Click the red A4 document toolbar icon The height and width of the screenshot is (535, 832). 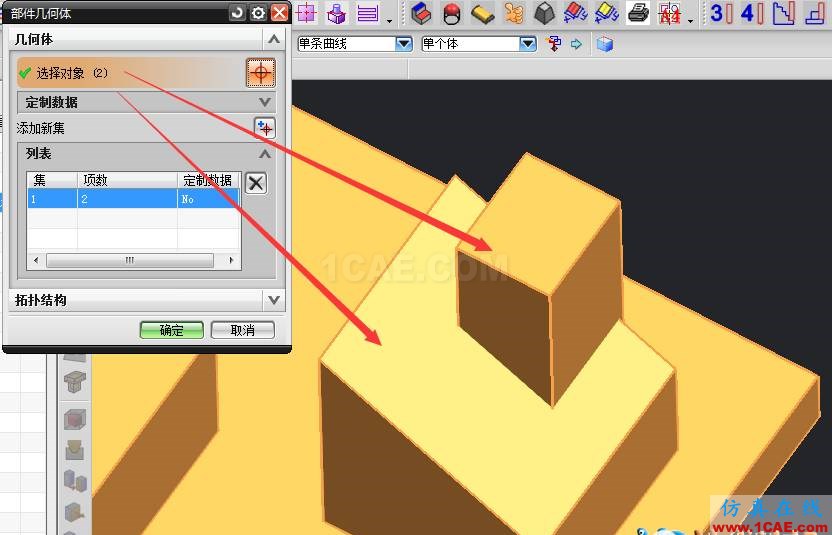pyautogui.click(x=669, y=13)
